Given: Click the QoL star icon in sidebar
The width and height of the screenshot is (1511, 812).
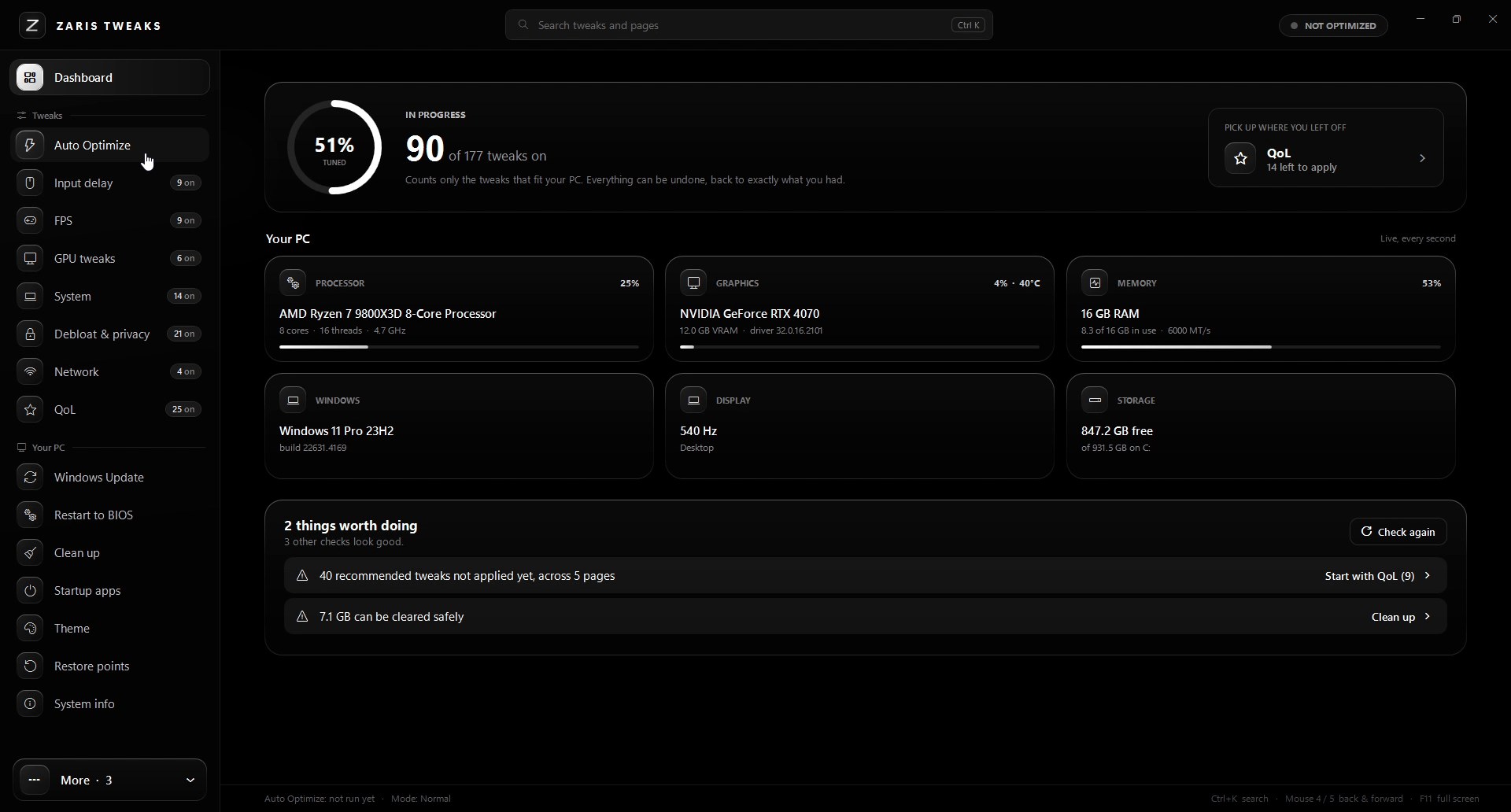Looking at the screenshot, I should coord(30,410).
